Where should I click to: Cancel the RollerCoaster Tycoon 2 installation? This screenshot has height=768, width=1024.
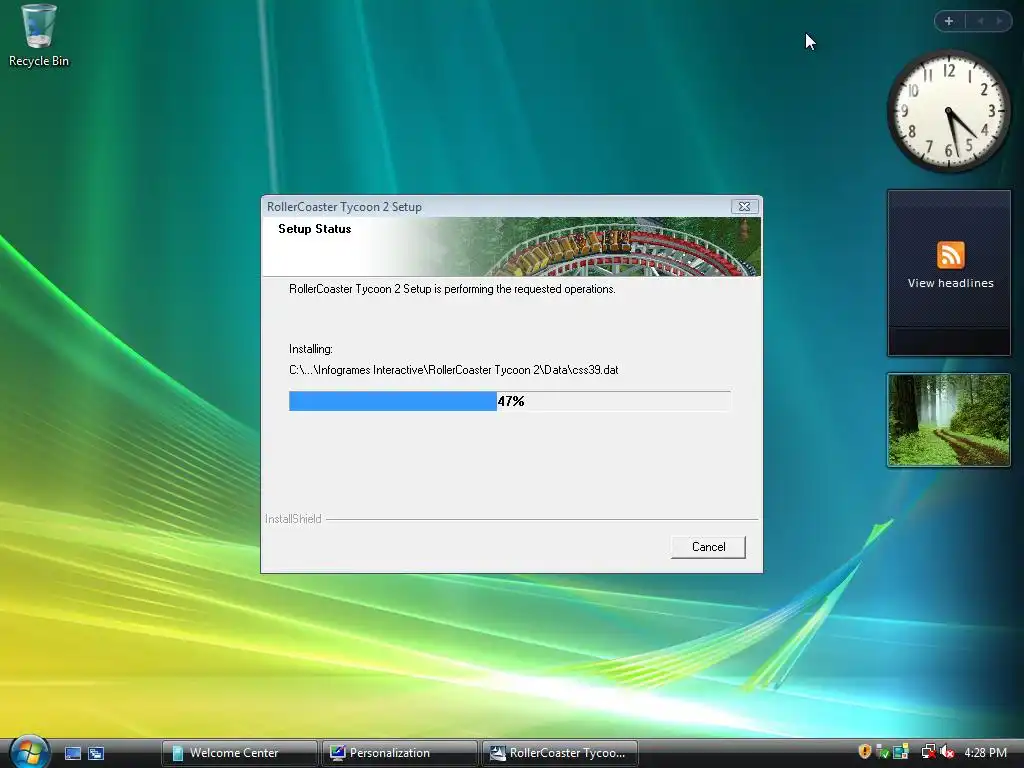tap(708, 547)
